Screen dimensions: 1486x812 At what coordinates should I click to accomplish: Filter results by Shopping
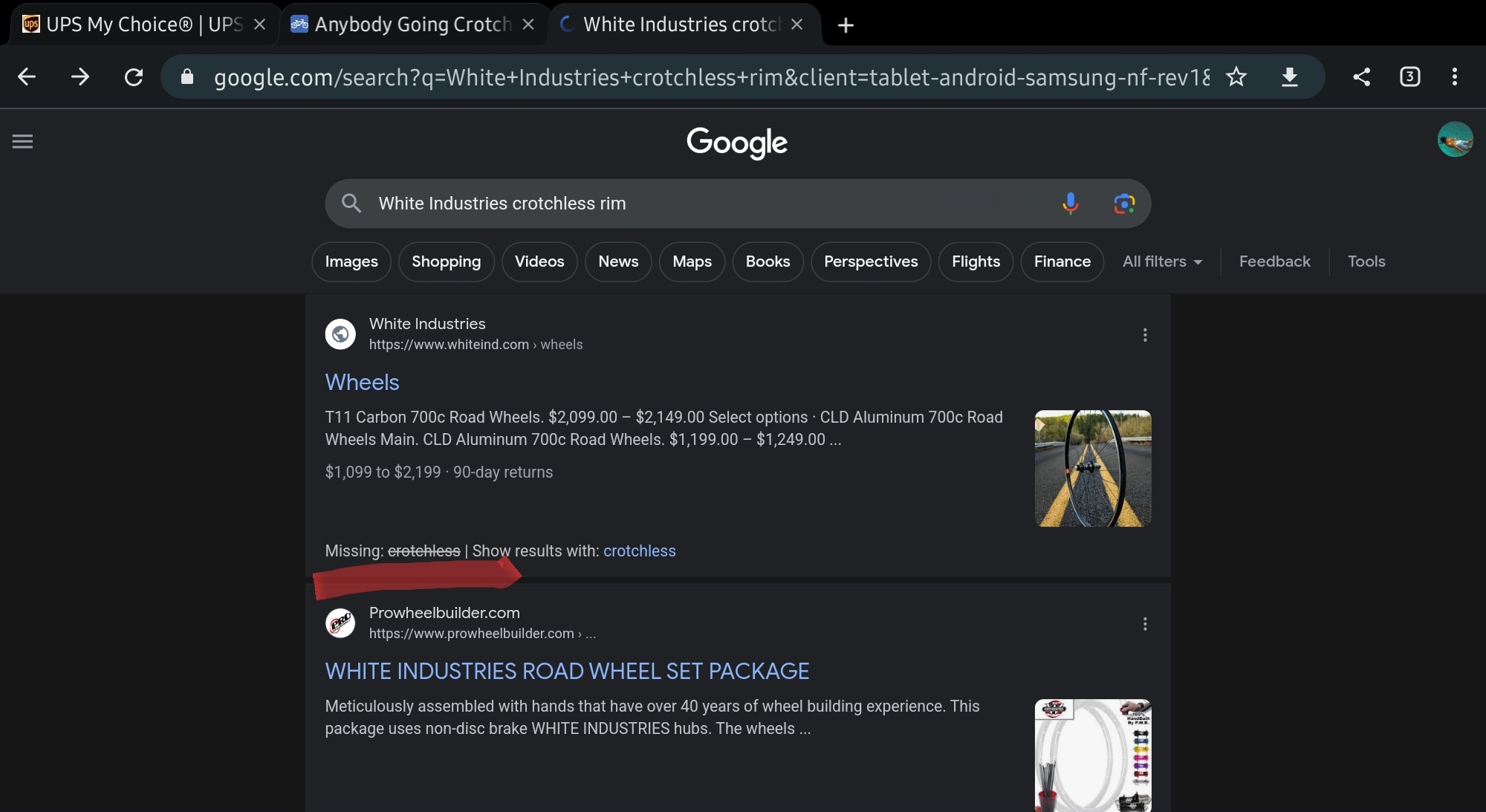pyautogui.click(x=447, y=262)
